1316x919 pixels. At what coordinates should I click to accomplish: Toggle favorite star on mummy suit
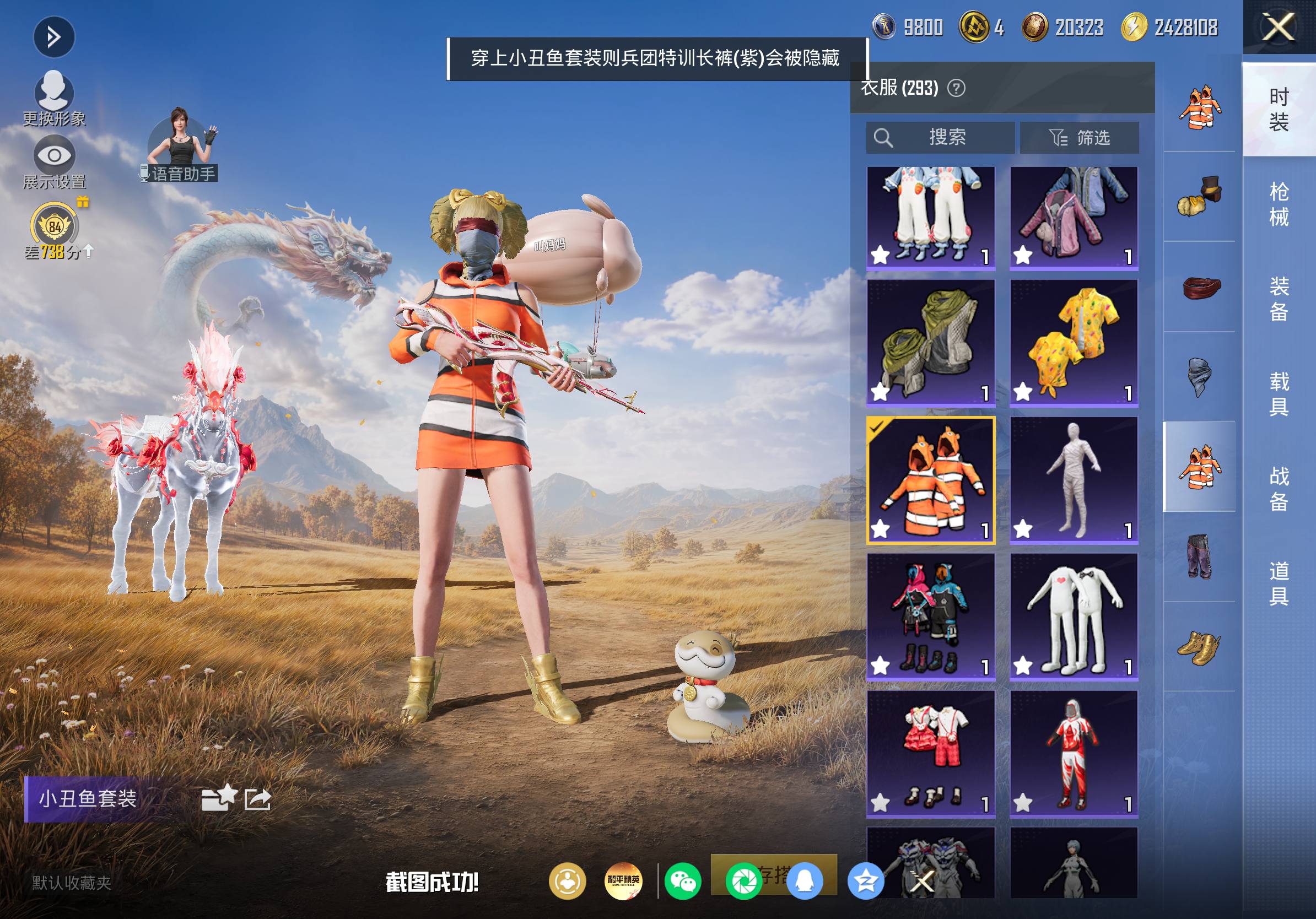1023,529
